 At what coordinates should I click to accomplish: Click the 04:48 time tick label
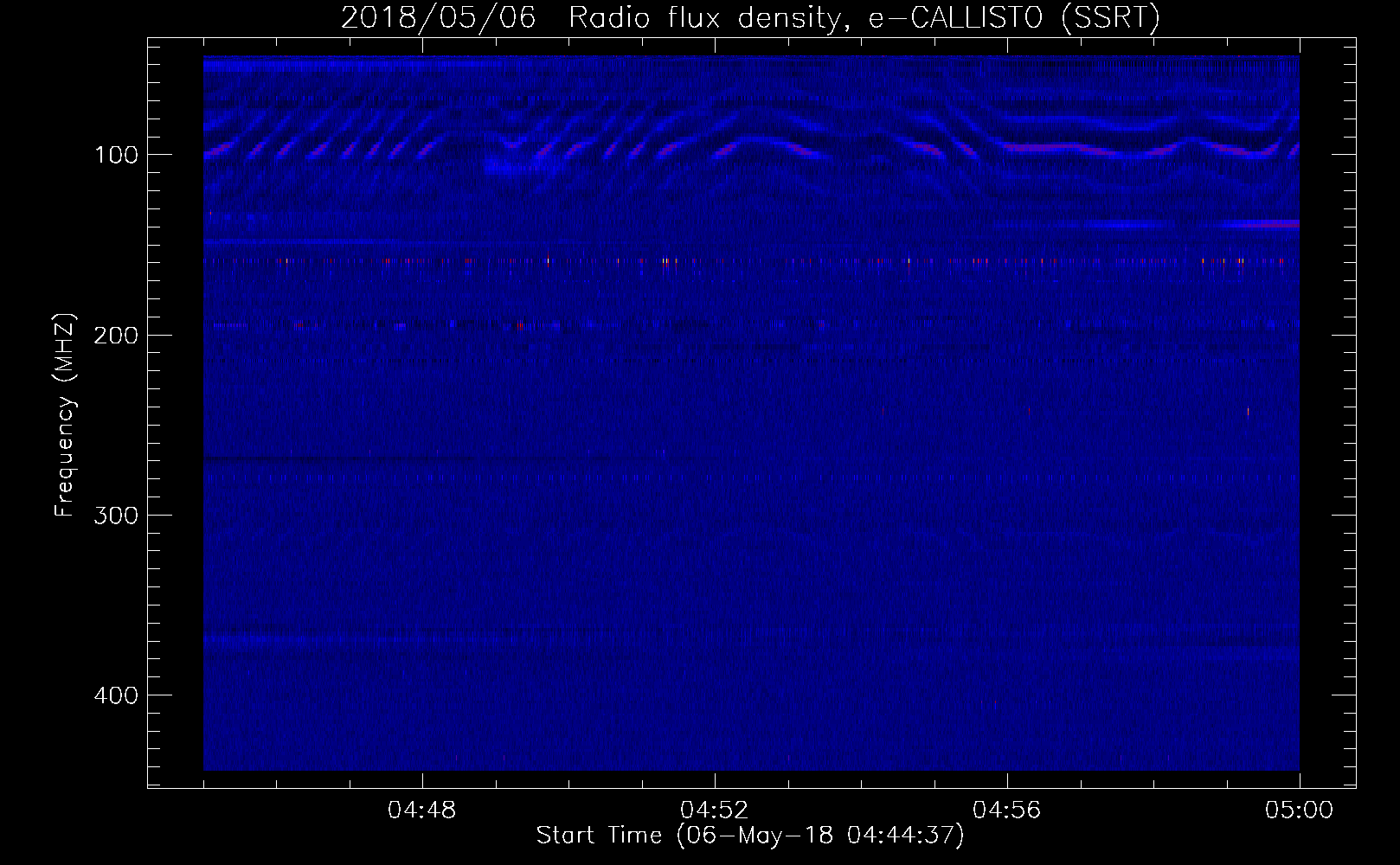(422, 811)
